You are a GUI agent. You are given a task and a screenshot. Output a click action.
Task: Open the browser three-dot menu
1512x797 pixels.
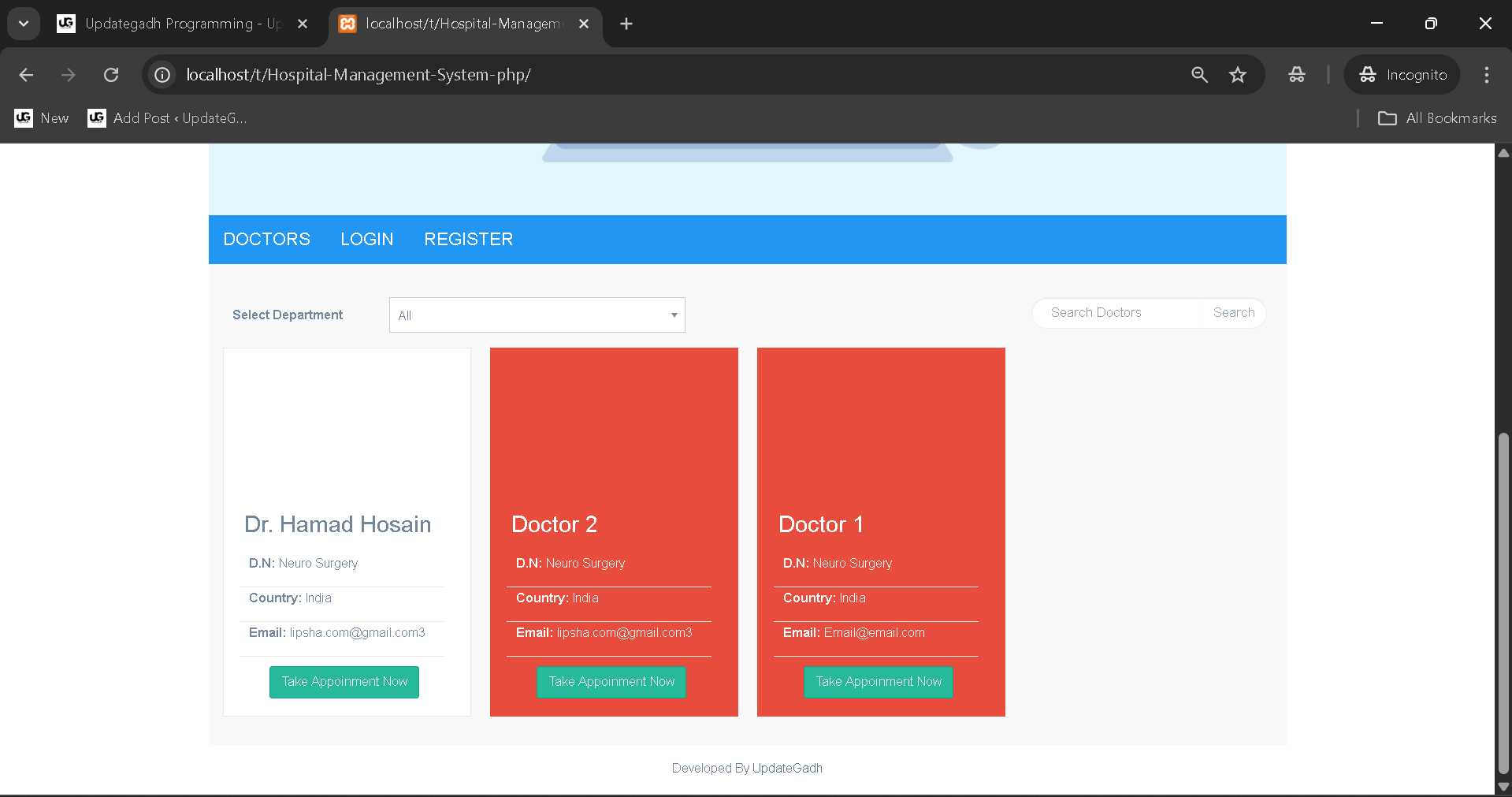click(1486, 75)
